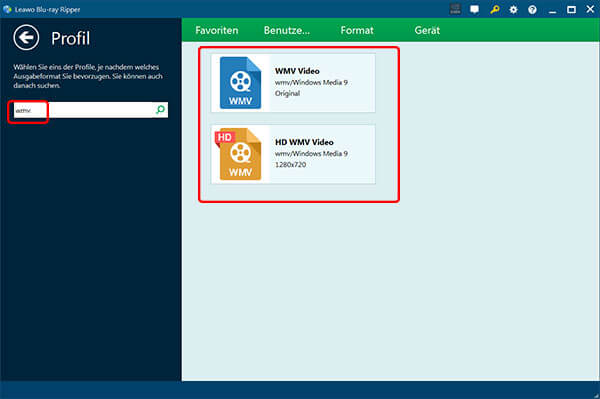Click the '1280x720' resolution text

290,165
